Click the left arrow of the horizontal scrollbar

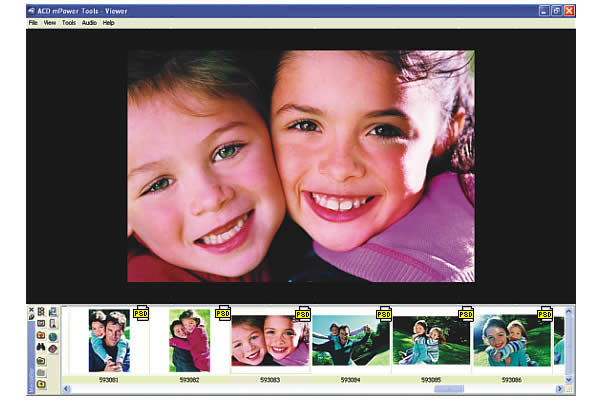pos(66,389)
